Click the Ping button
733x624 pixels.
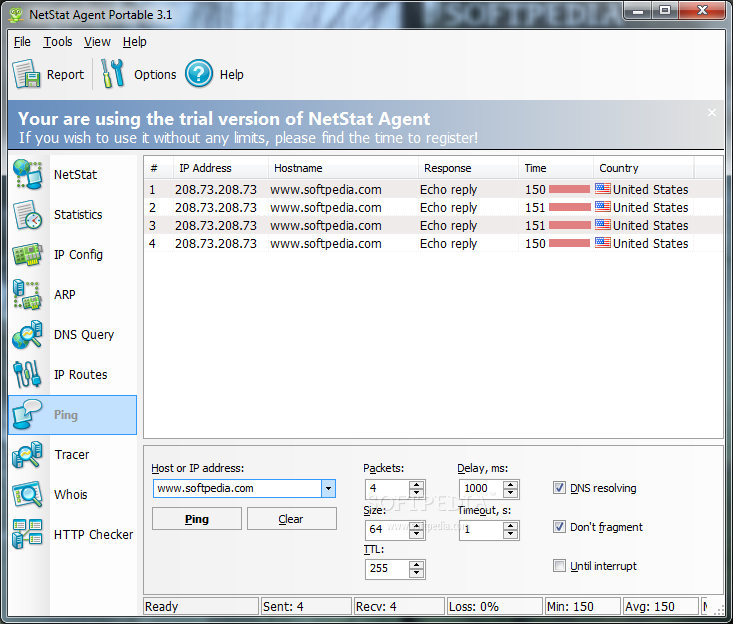[x=197, y=519]
